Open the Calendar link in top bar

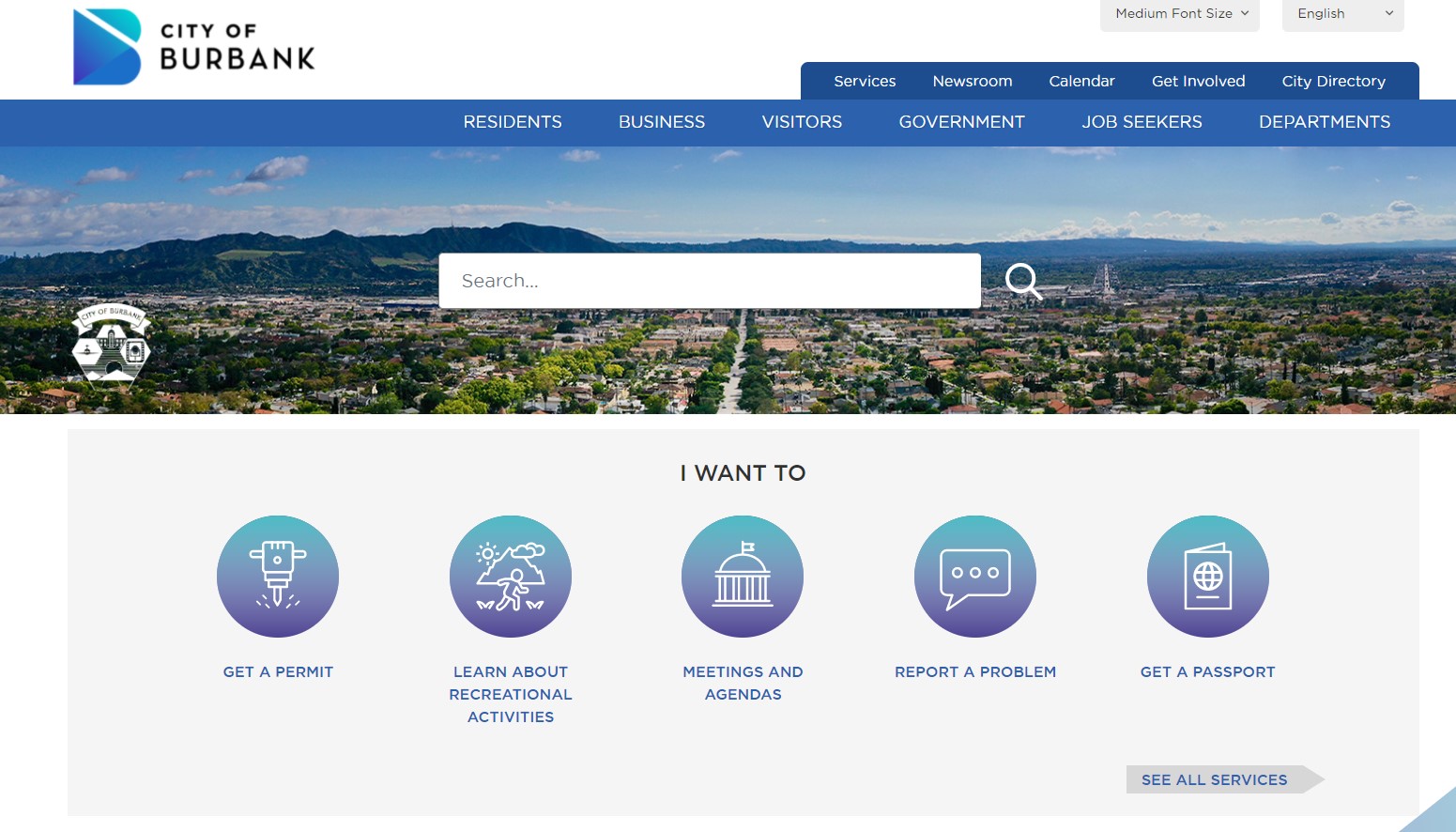(x=1081, y=82)
